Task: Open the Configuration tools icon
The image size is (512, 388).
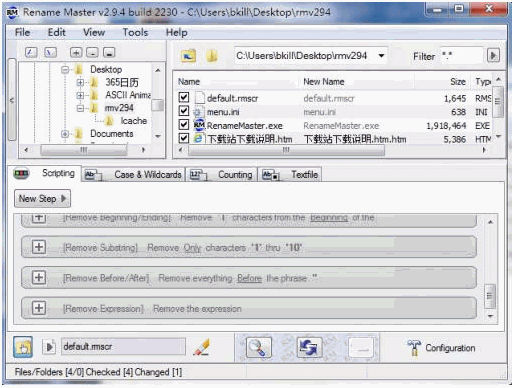Action: 414,348
